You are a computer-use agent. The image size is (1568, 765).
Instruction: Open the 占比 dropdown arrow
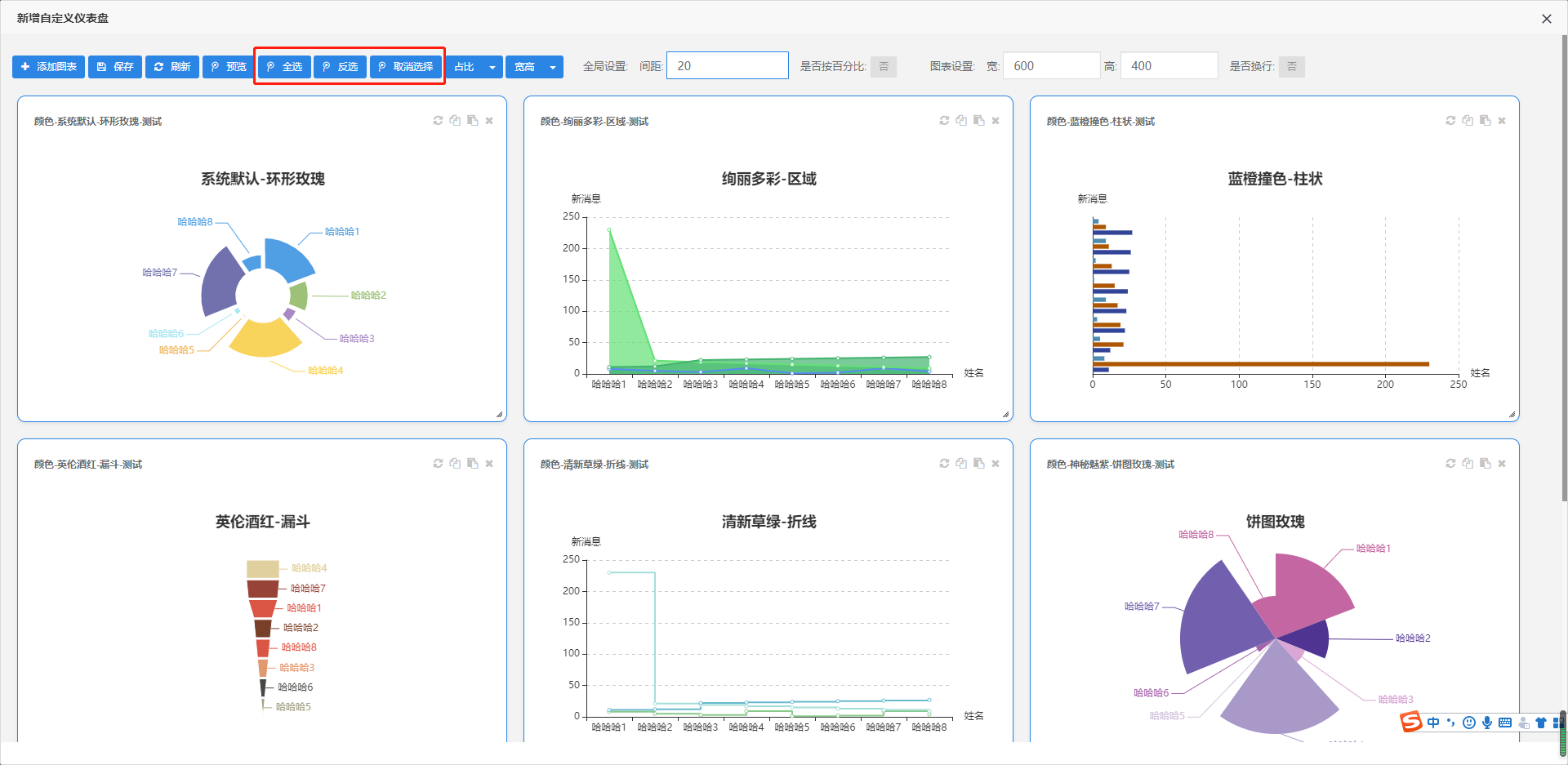[492, 67]
